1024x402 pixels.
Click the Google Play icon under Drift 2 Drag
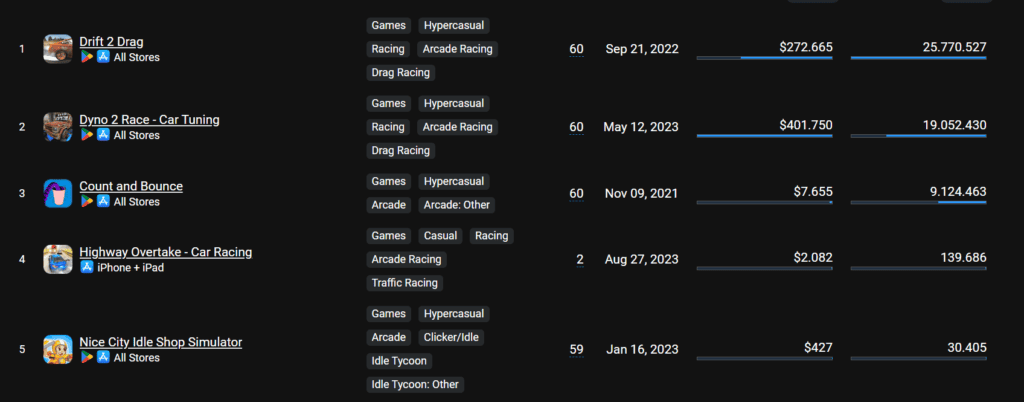tap(86, 57)
